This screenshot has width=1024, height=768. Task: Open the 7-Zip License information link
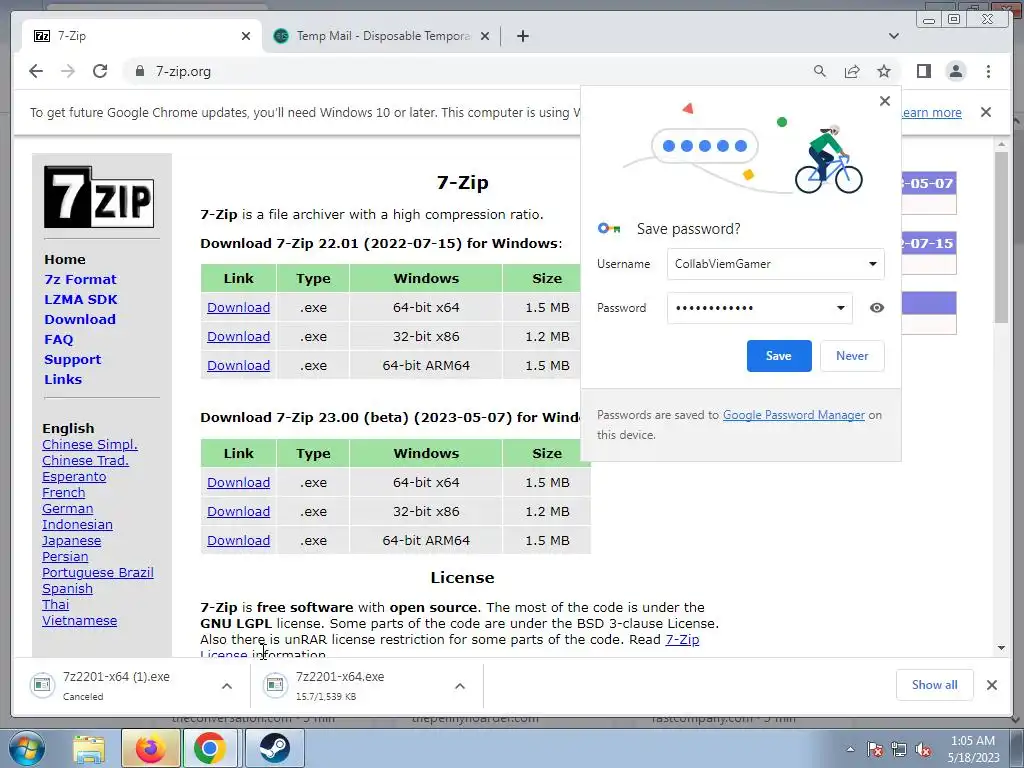tap(682, 639)
